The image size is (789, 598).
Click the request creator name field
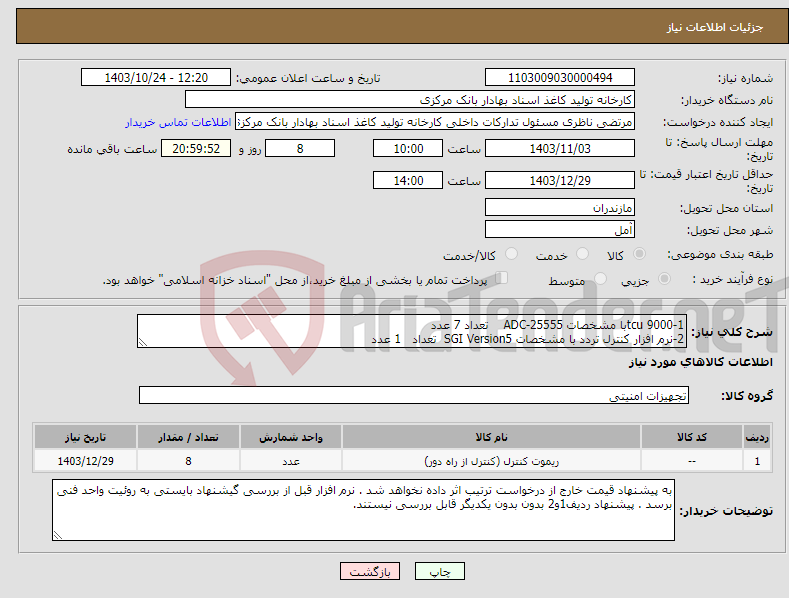(x=435, y=122)
